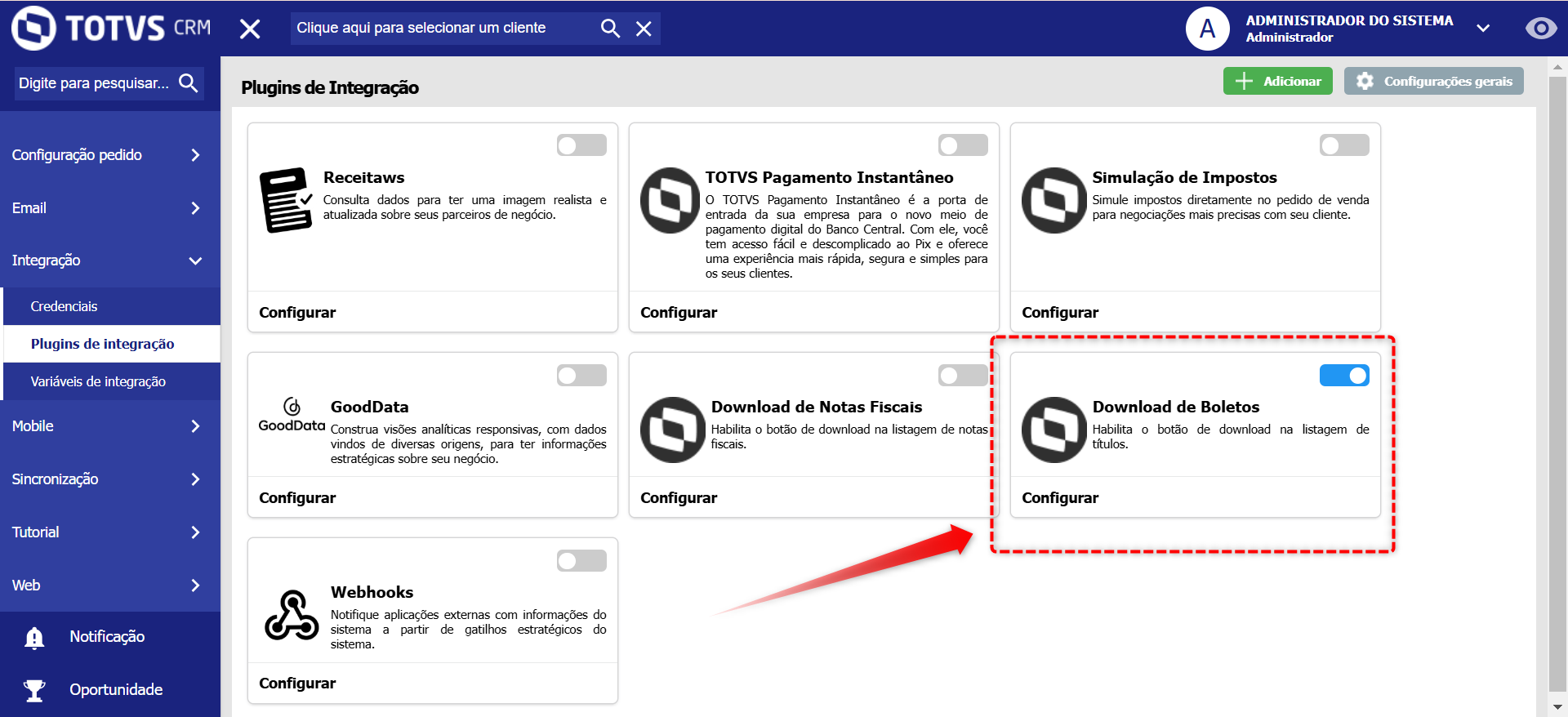Viewport: 1568px width, 717px height.
Task: Click the plus icon on Adicionar
Action: pyautogui.click(x=1244, y=81)
